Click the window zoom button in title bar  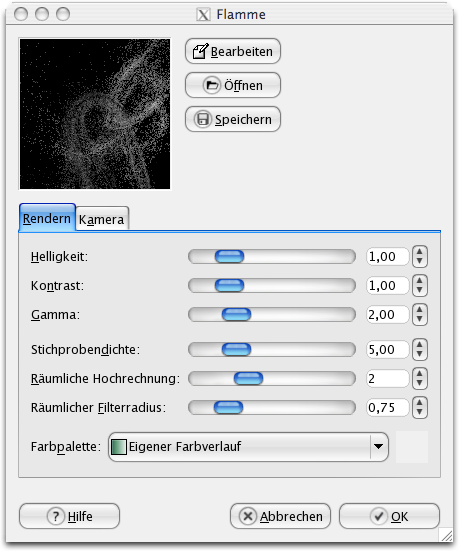pos(63,14)
